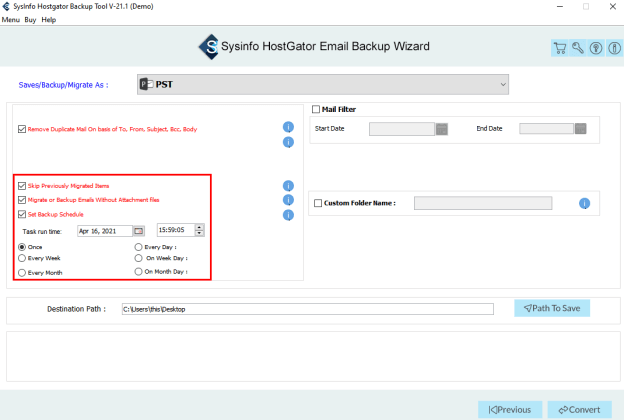Viewport: 624px width, 420px height.
Task: Click the End Date input field
Action: [x=546, y=129]
